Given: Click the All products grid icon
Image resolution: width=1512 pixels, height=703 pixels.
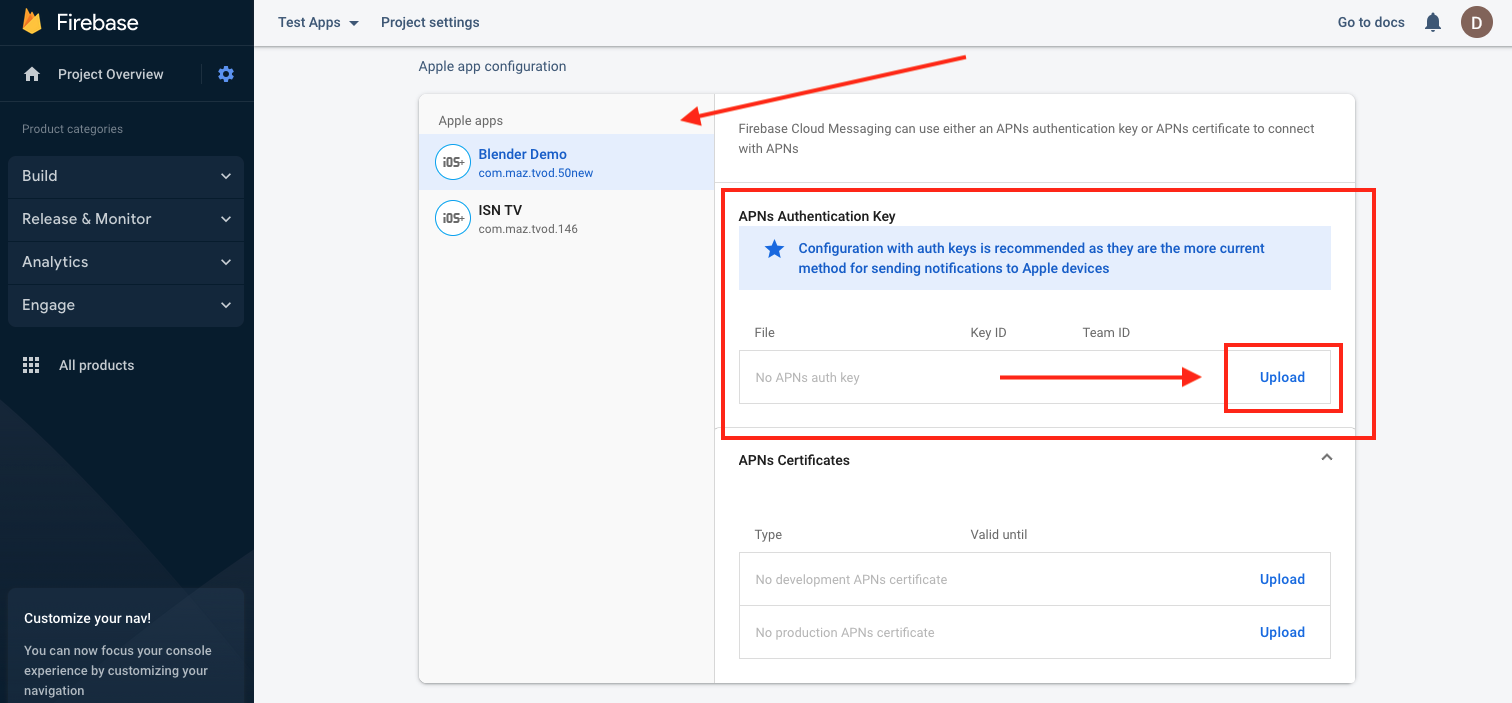Looking at the screenshot, I should click(x=31, y=365).
